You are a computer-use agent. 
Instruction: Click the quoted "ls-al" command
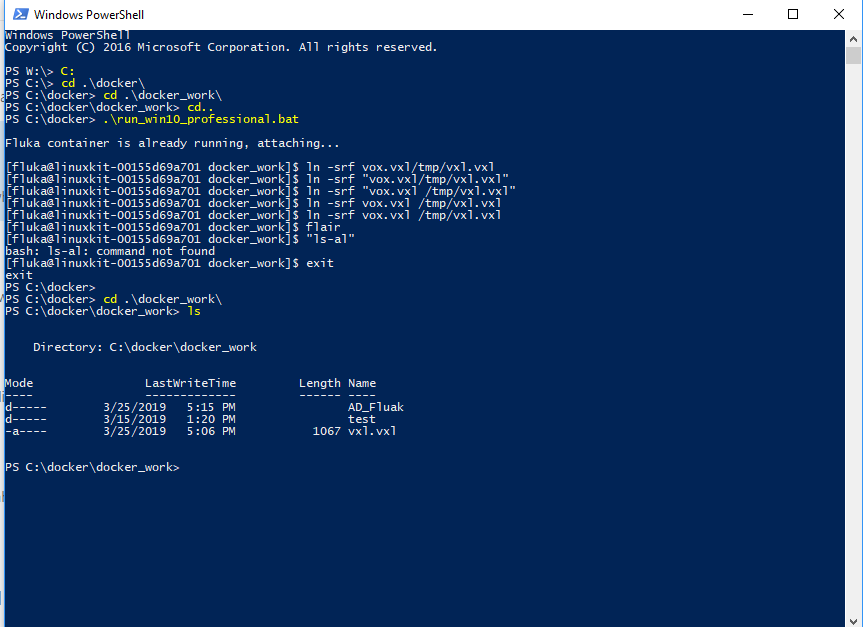point(330,239)
